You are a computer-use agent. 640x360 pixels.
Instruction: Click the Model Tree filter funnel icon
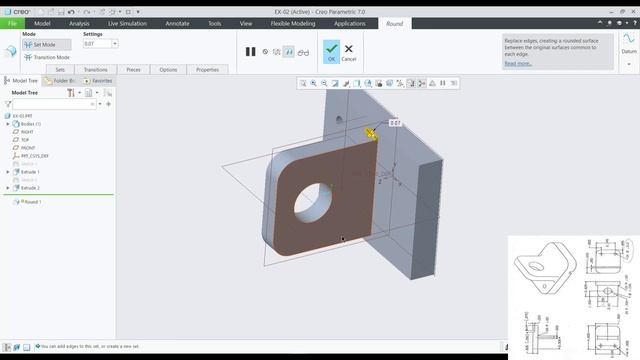point(8,104)
